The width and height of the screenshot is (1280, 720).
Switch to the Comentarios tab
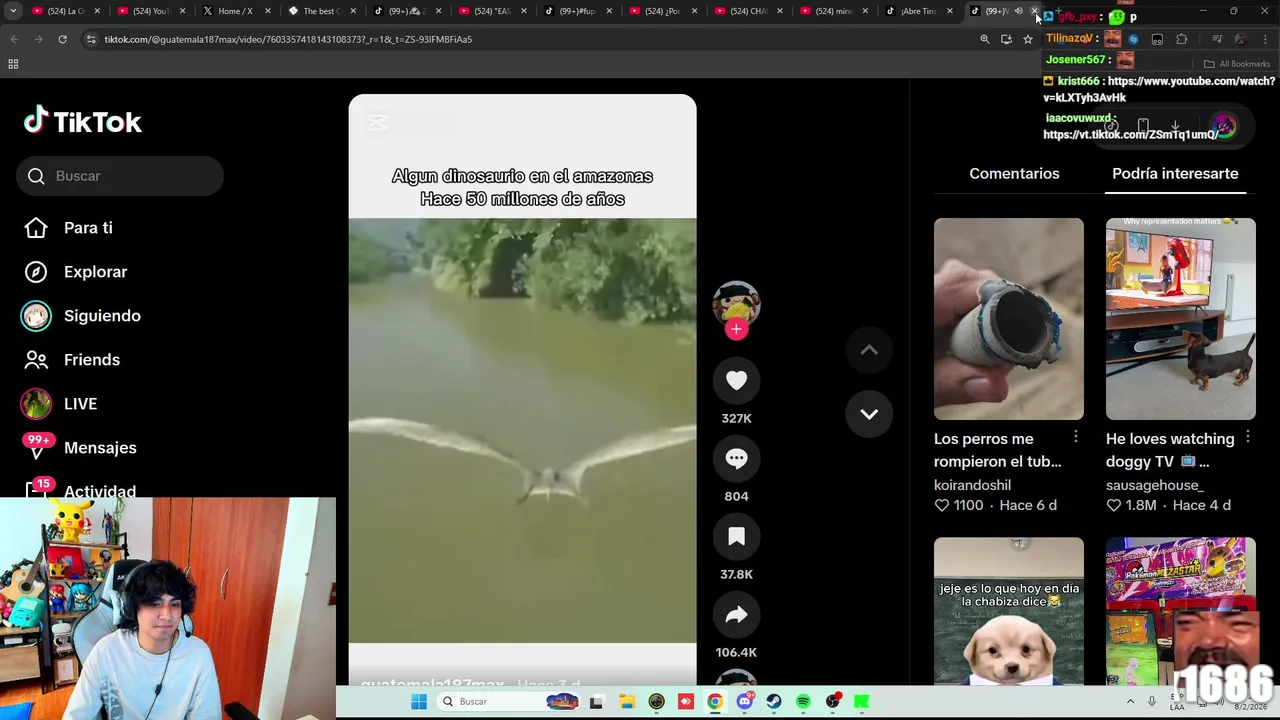(1014, 173)
